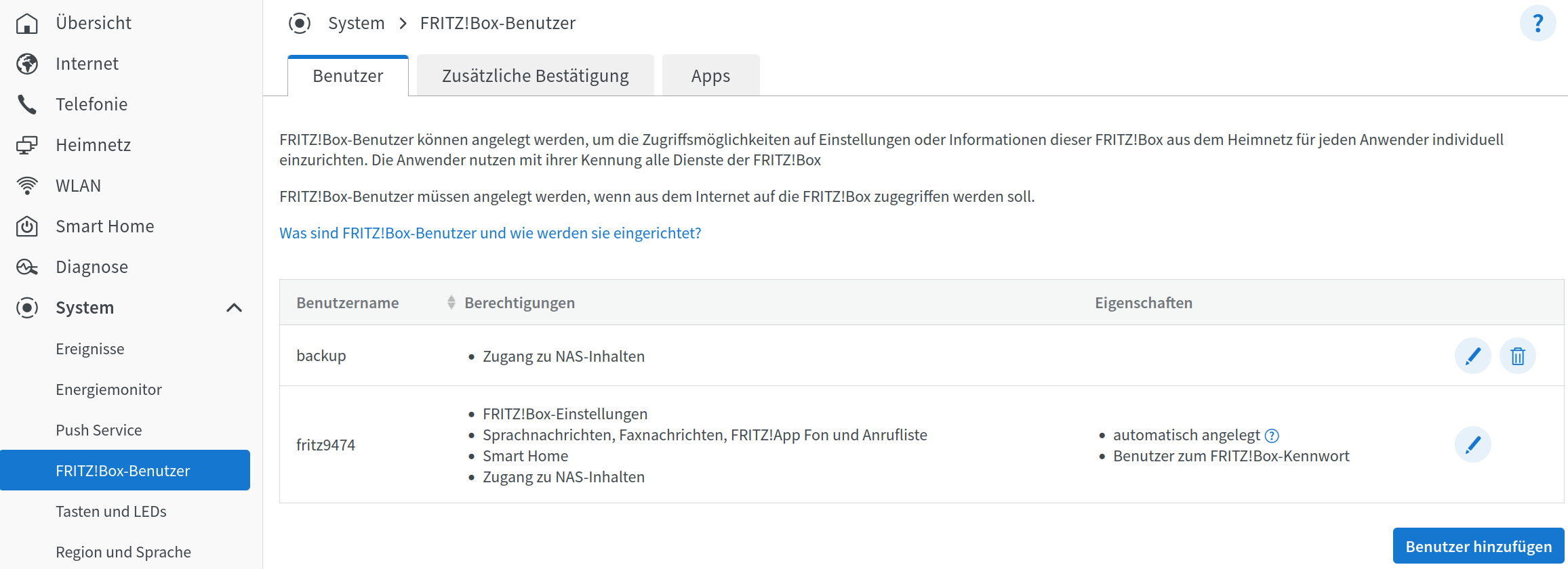Click the WLAN wifi icon
1568x569 pixels.
(x=27, y=186)
